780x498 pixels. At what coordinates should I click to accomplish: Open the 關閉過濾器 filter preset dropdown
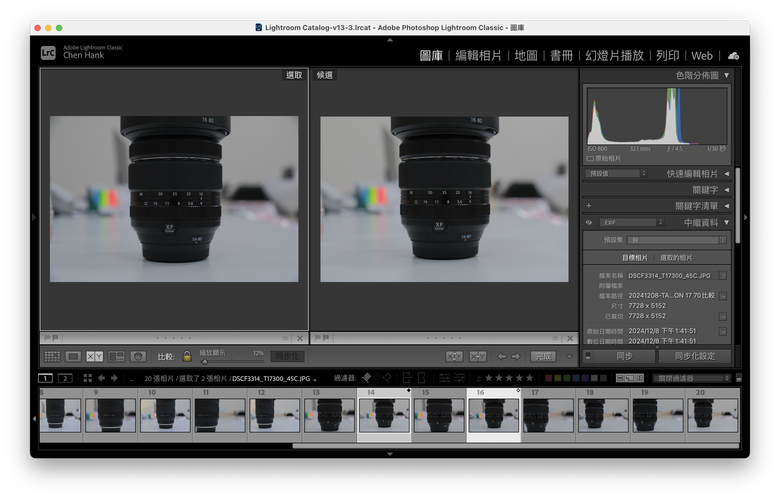692,378
